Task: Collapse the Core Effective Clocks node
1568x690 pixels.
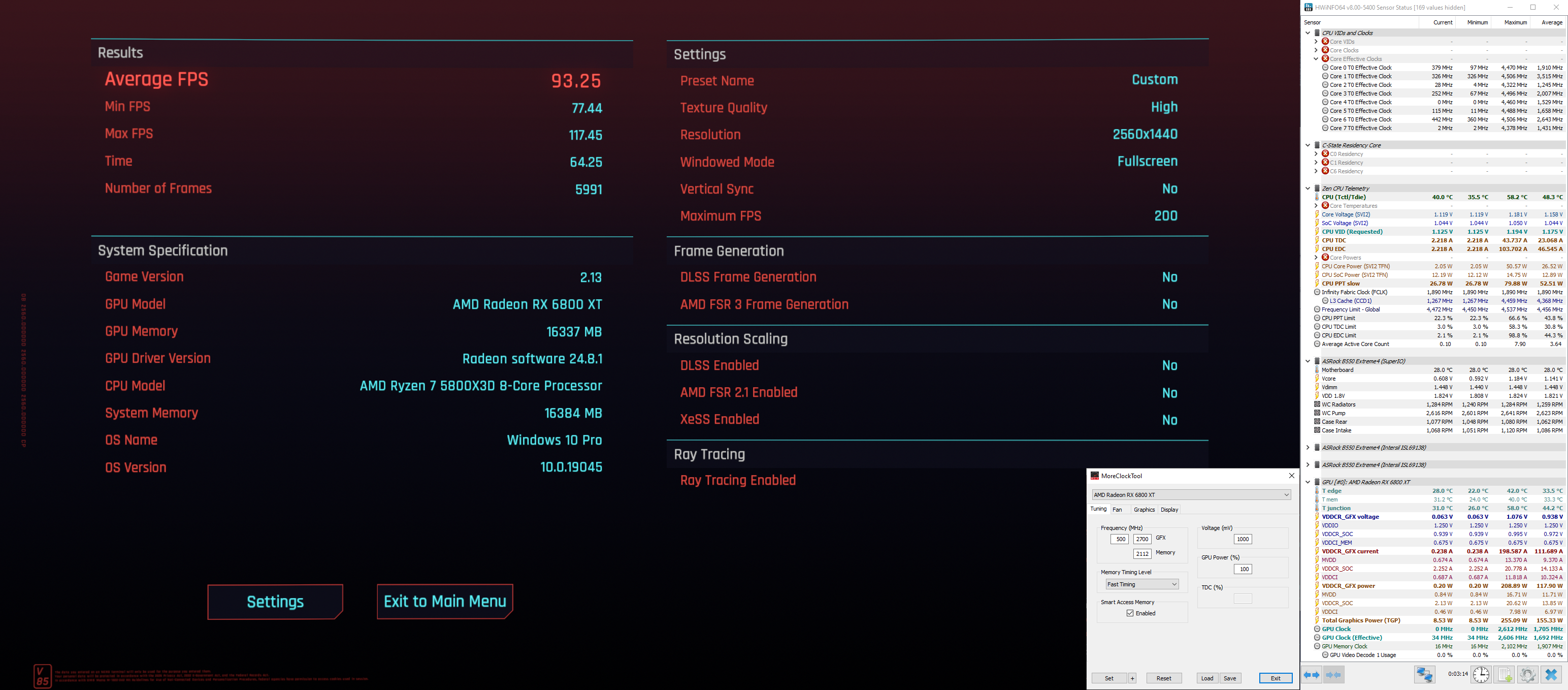Action: click(1316, 59)
